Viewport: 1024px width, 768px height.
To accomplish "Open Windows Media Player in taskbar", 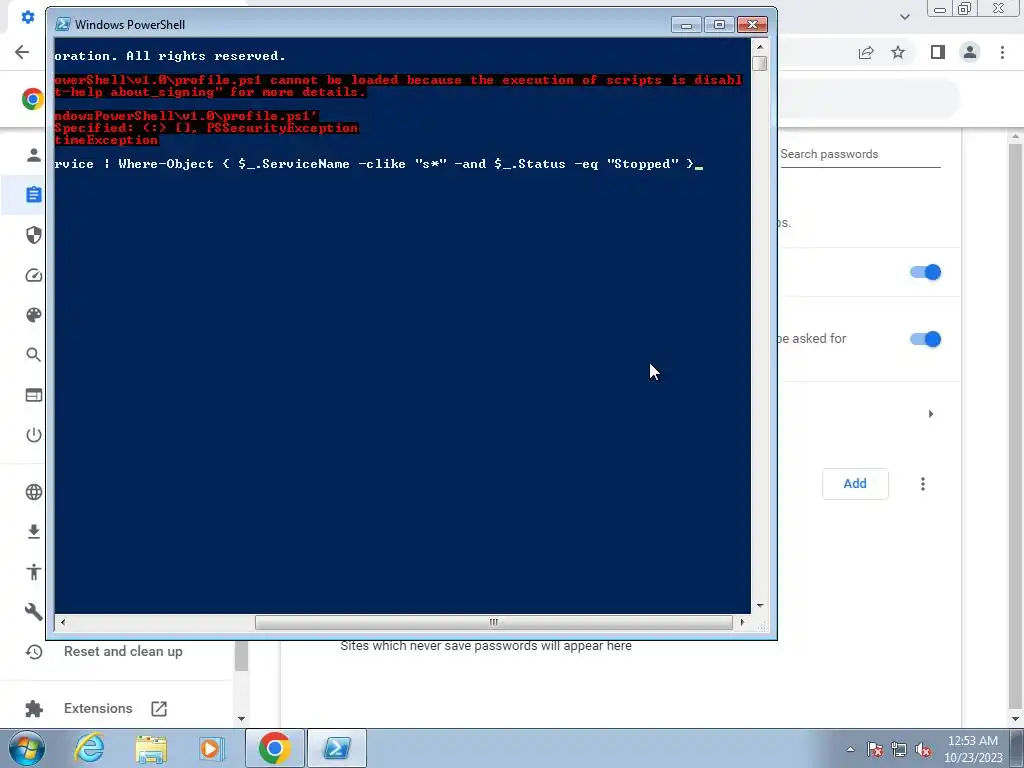I will 210,748.
